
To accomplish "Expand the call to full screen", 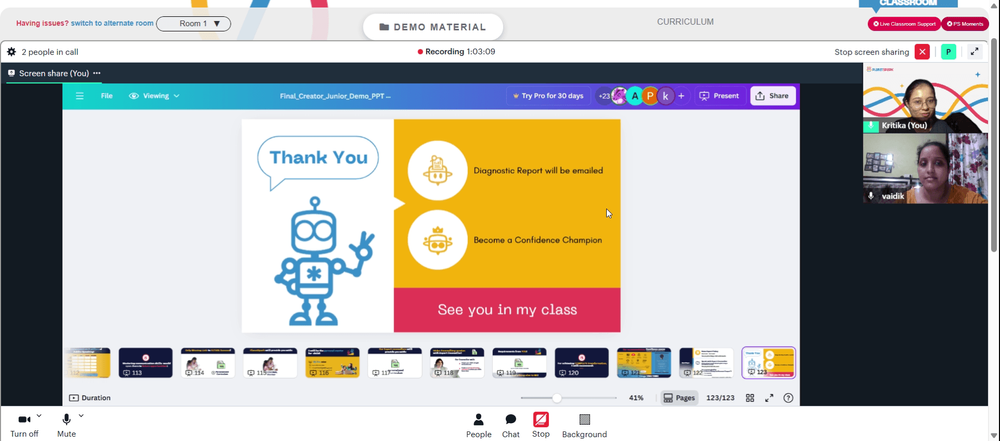I will click(x=974, y=52).
